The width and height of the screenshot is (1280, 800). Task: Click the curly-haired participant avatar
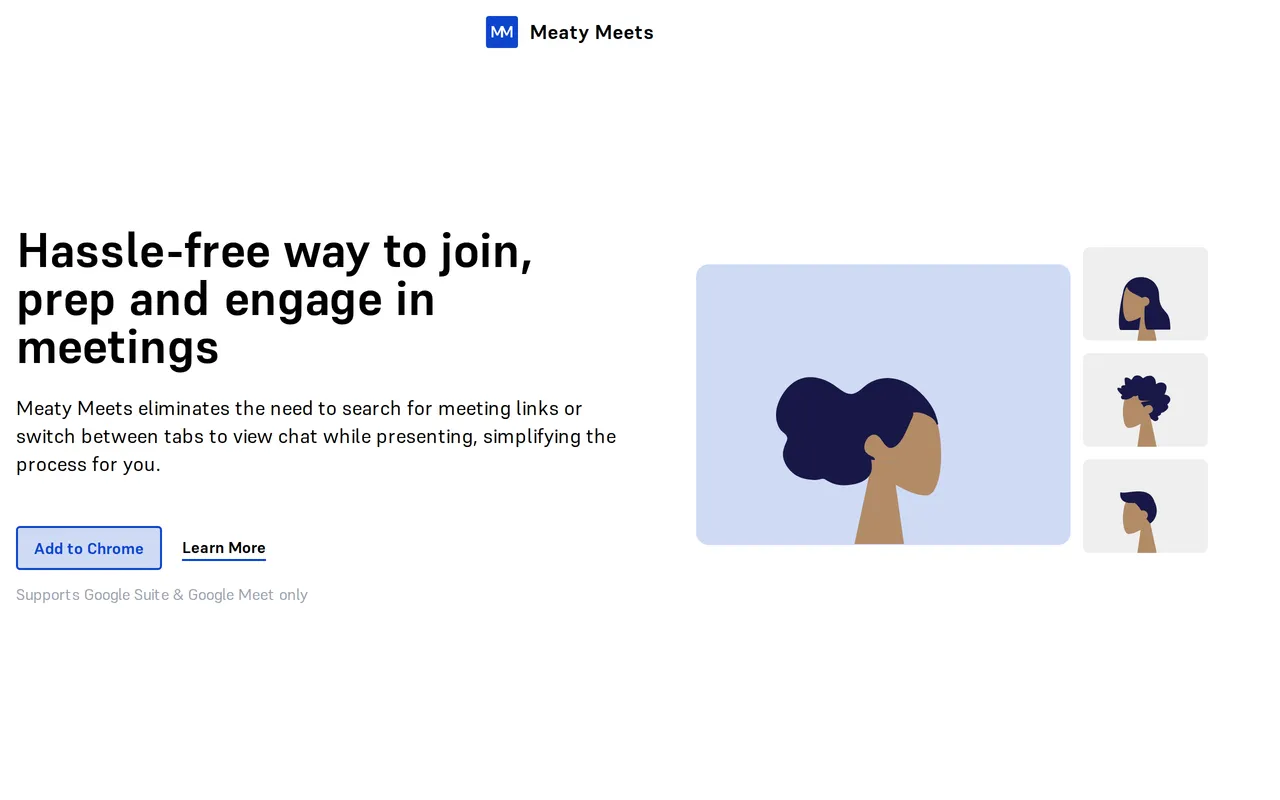tap(1145, 399)
